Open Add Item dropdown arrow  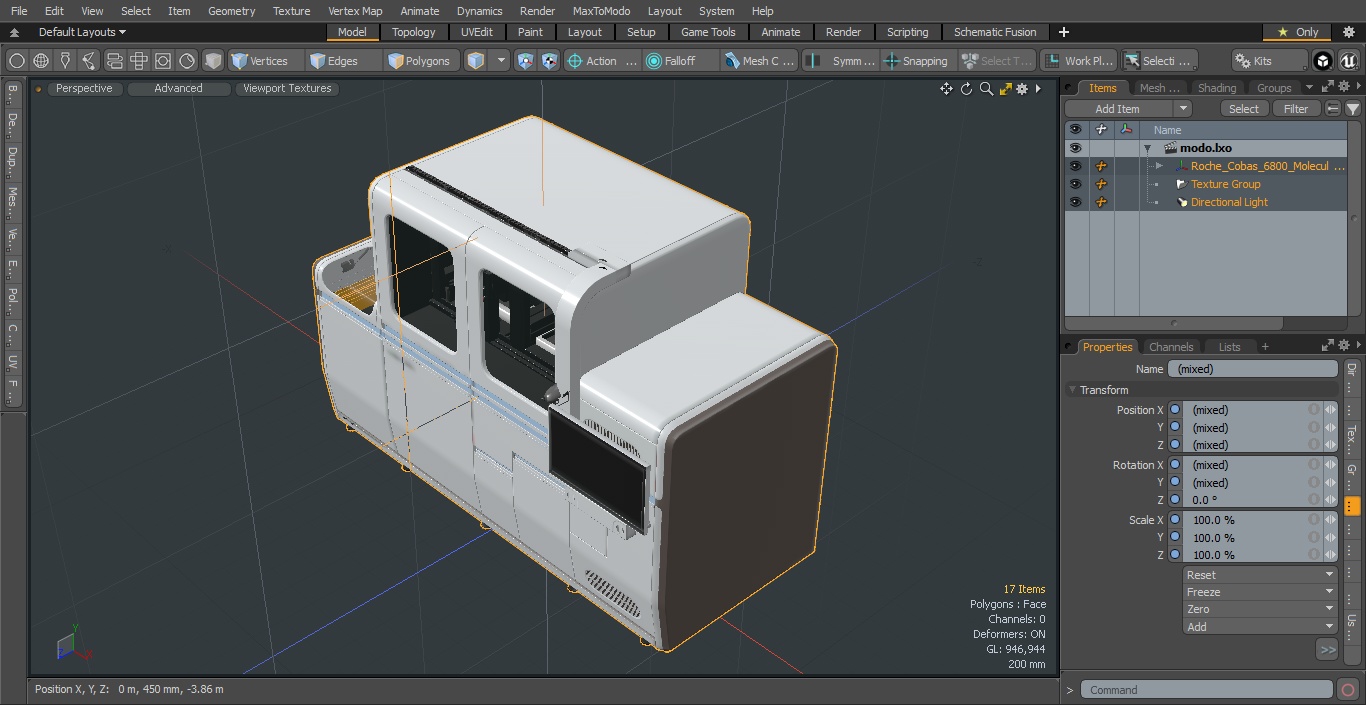pyautogui.click(x=1183, y=109)
